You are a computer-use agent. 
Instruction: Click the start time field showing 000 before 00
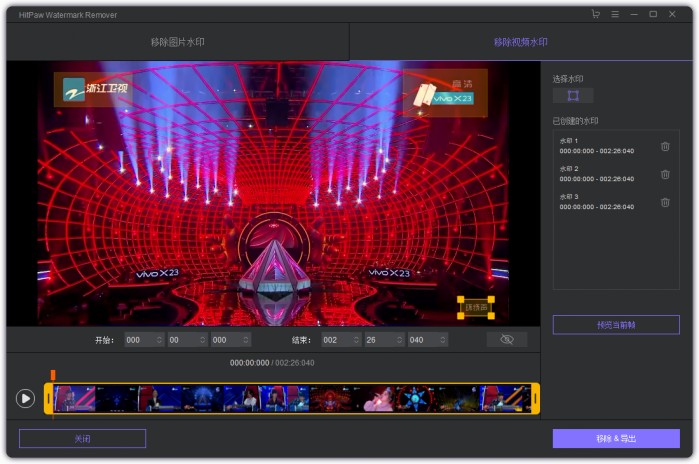(144, 340)
